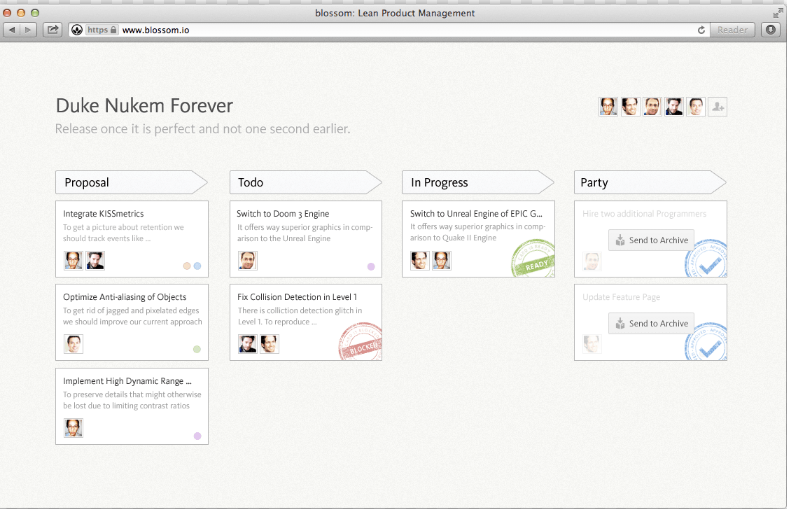The width and height of the screenshot is (787, 509).
Task: Send Hire two additional Programmers to Archive
Action: coord(651,240)
